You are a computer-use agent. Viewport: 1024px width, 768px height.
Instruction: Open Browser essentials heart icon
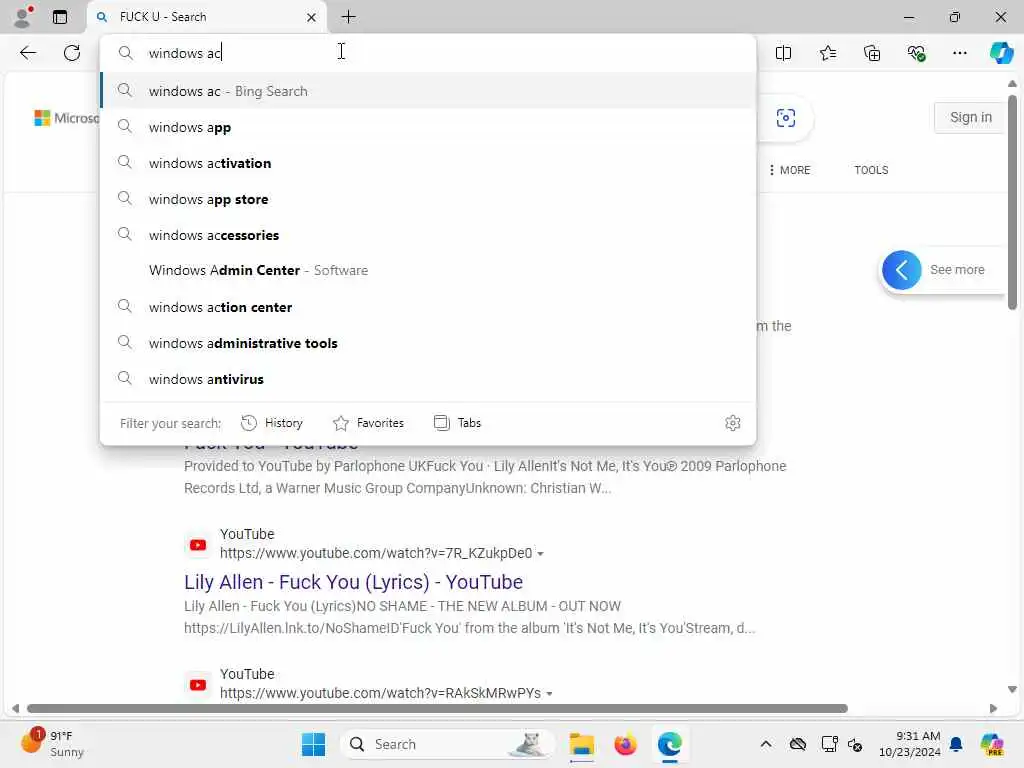pyautogui.click(x=916, y=53)
